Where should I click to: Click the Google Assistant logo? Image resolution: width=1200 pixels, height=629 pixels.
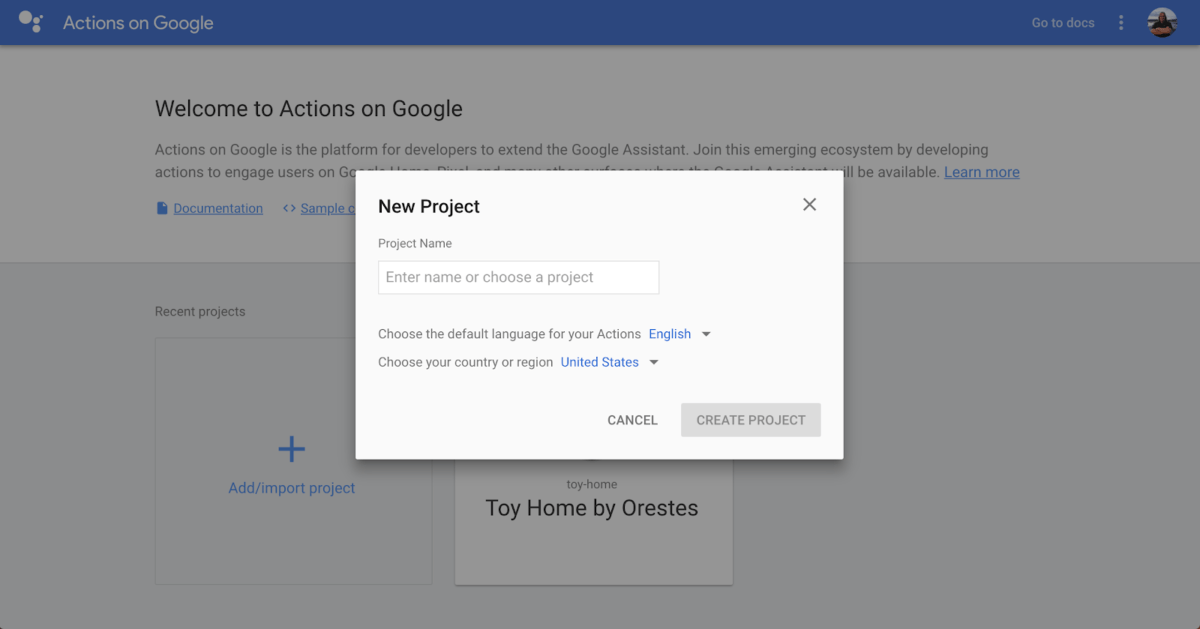coord(31,22)
